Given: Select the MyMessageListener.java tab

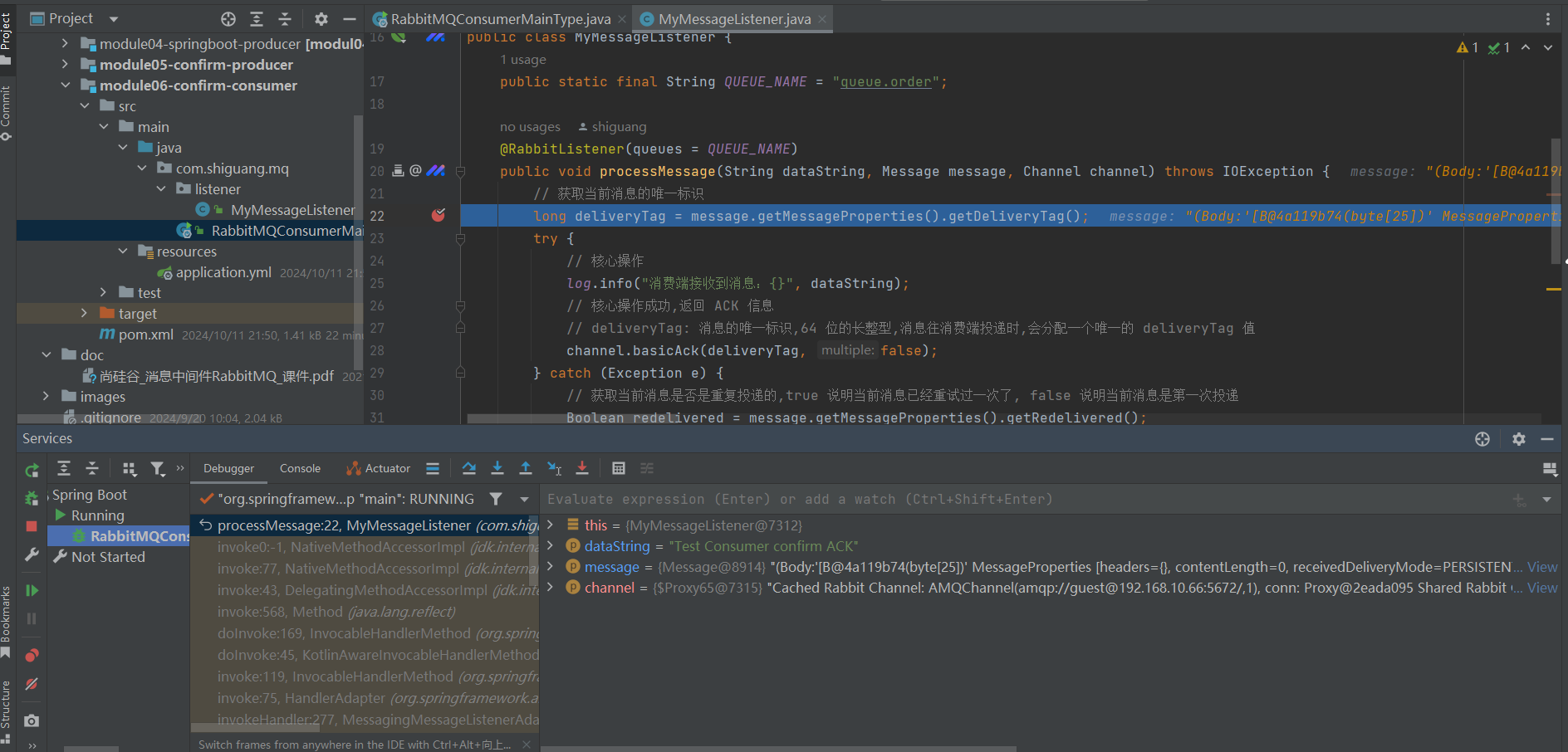Looking at the screenshot, I should click(734, 18).
